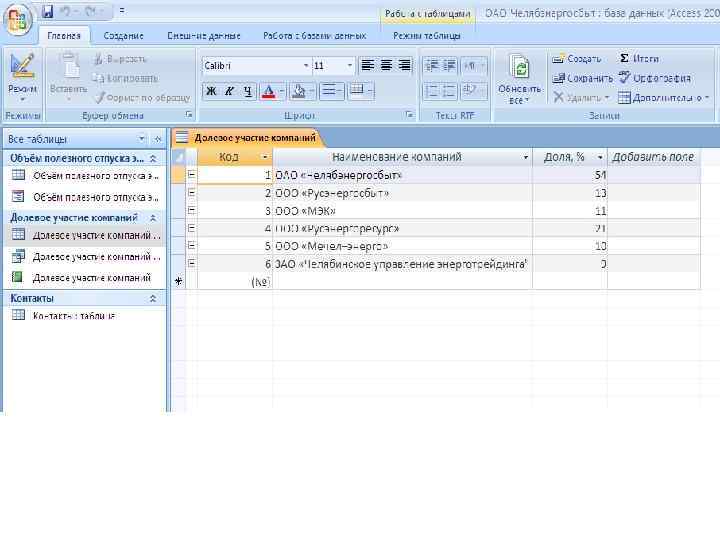Center align the text
Screen dimensions: 720x540
click(386, 66)
